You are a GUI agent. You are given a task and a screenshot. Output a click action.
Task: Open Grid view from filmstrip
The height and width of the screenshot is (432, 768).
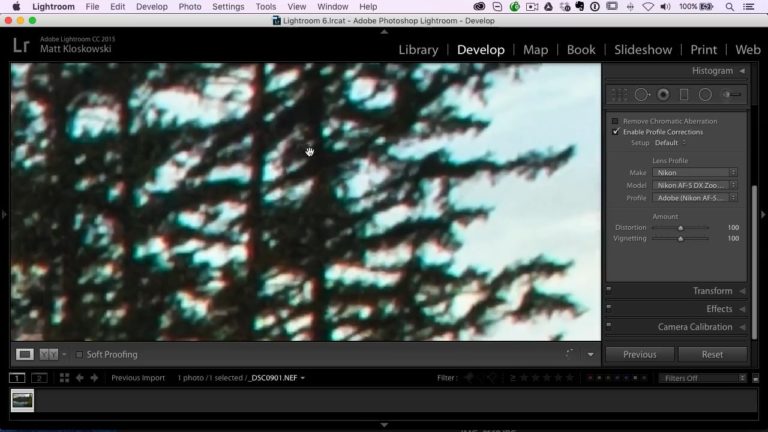pyautogui.click(x=64, y=378)
